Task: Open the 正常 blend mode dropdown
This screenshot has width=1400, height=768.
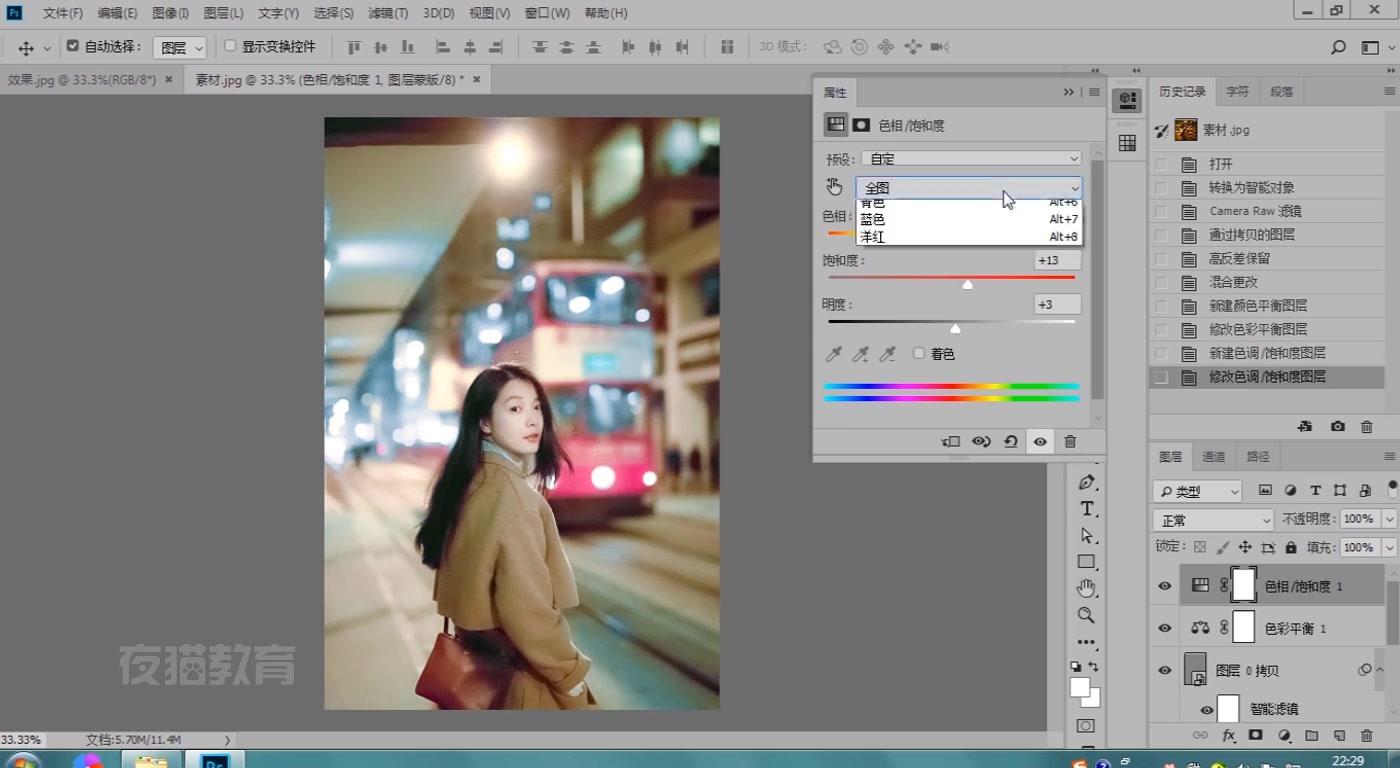Action: point(1213,520)
